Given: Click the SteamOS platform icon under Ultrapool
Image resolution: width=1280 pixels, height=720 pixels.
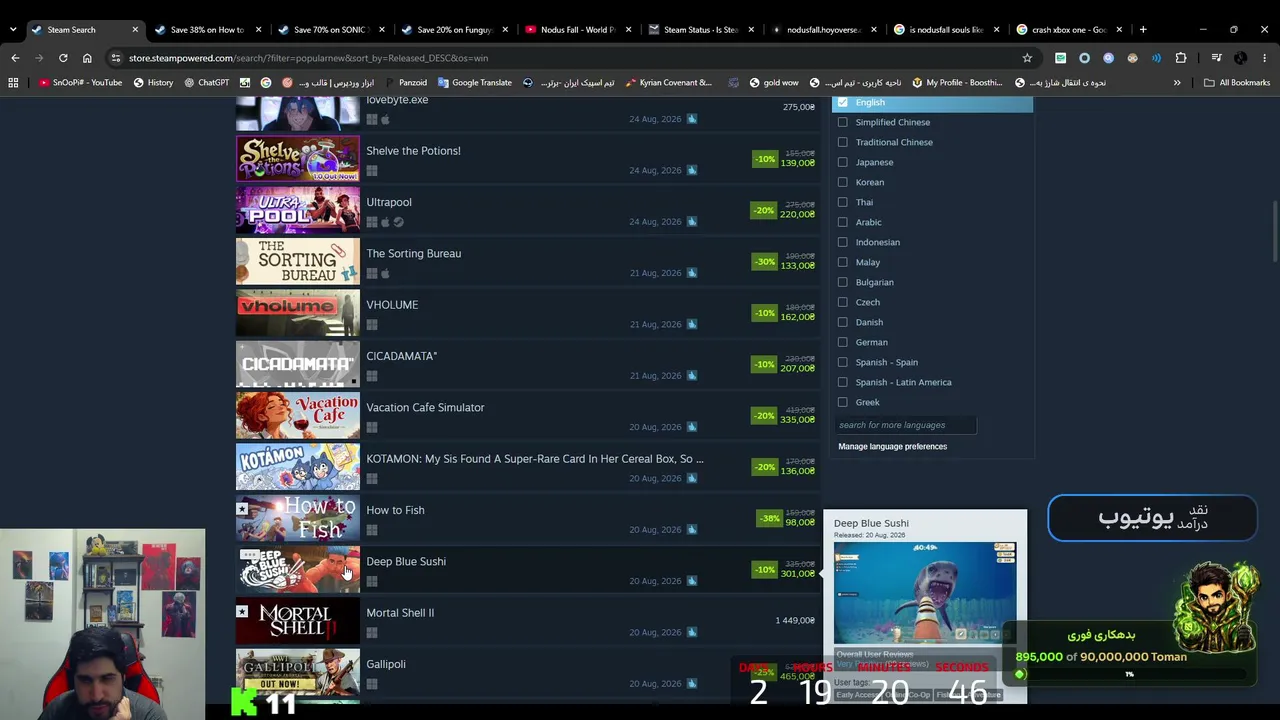Looking at the screenshot, I should [x=398, y=222].
